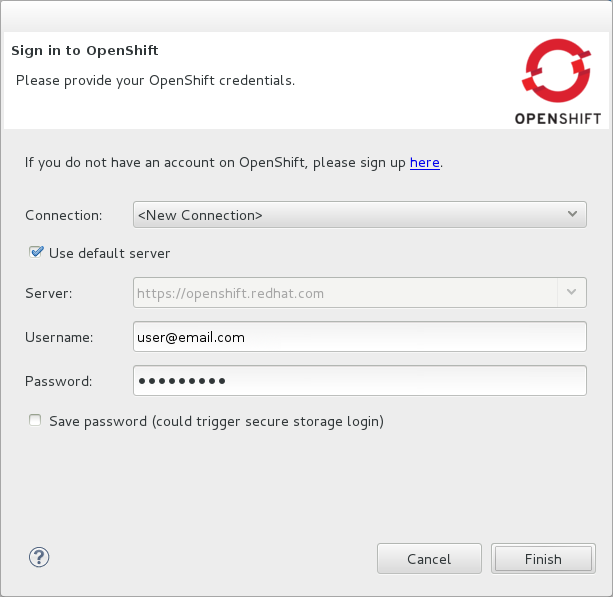Focus the Username input field

359,337
